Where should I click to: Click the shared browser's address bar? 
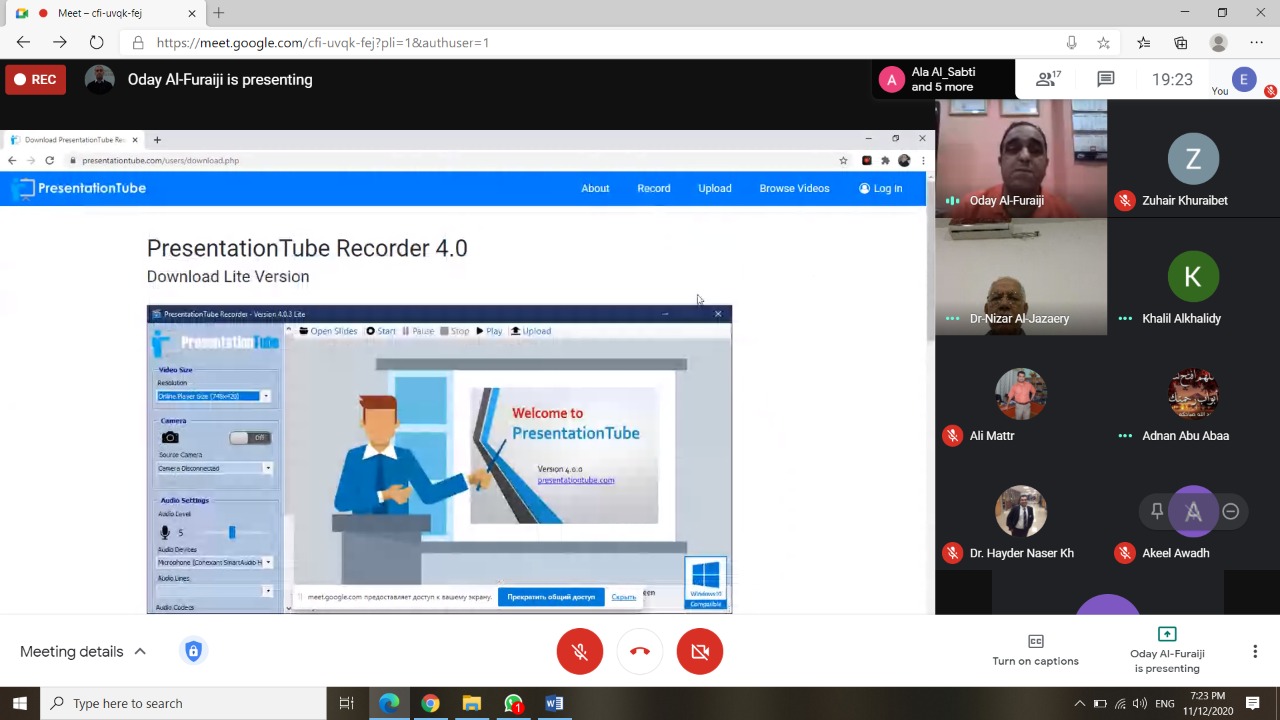[450, 160]
